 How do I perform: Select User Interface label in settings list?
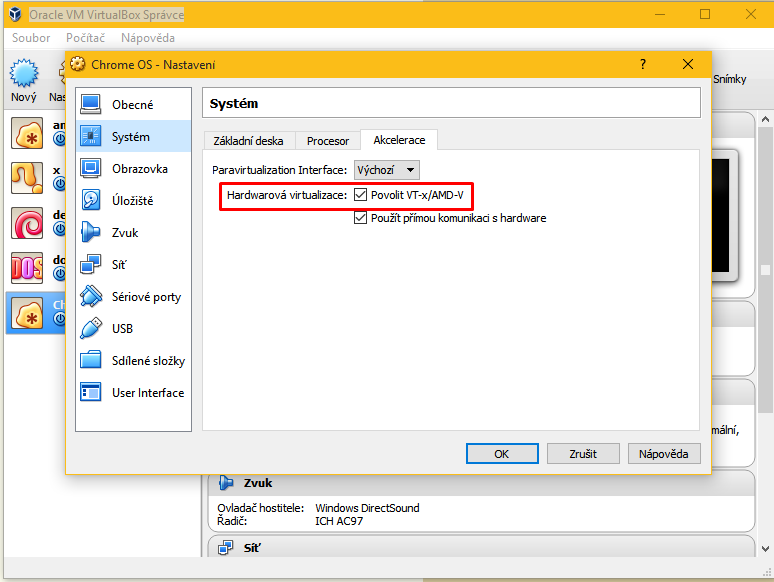click(x=148, y=393)
